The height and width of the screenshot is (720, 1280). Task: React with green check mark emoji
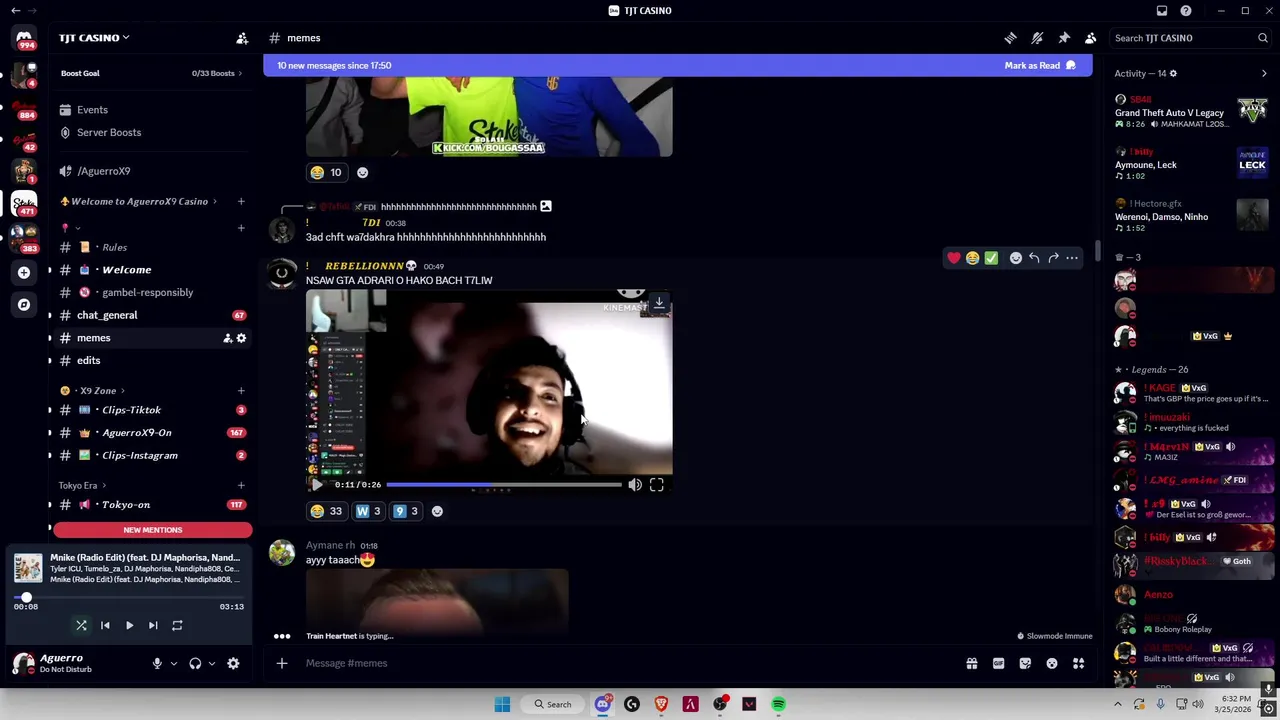click(991, 258)
